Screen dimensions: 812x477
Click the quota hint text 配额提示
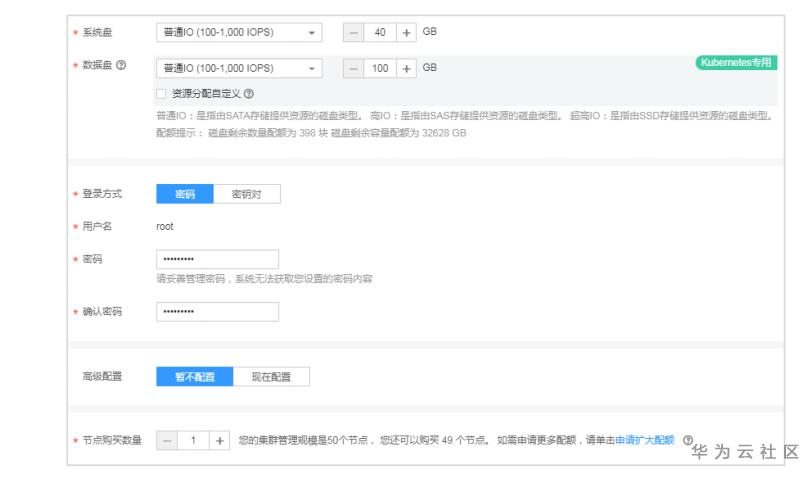[x=311, y=133]
